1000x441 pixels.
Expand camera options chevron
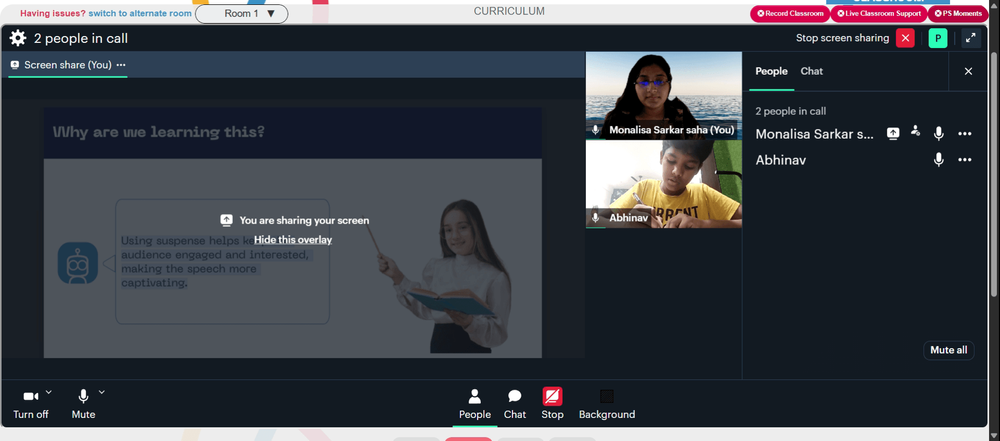(49, 392)
